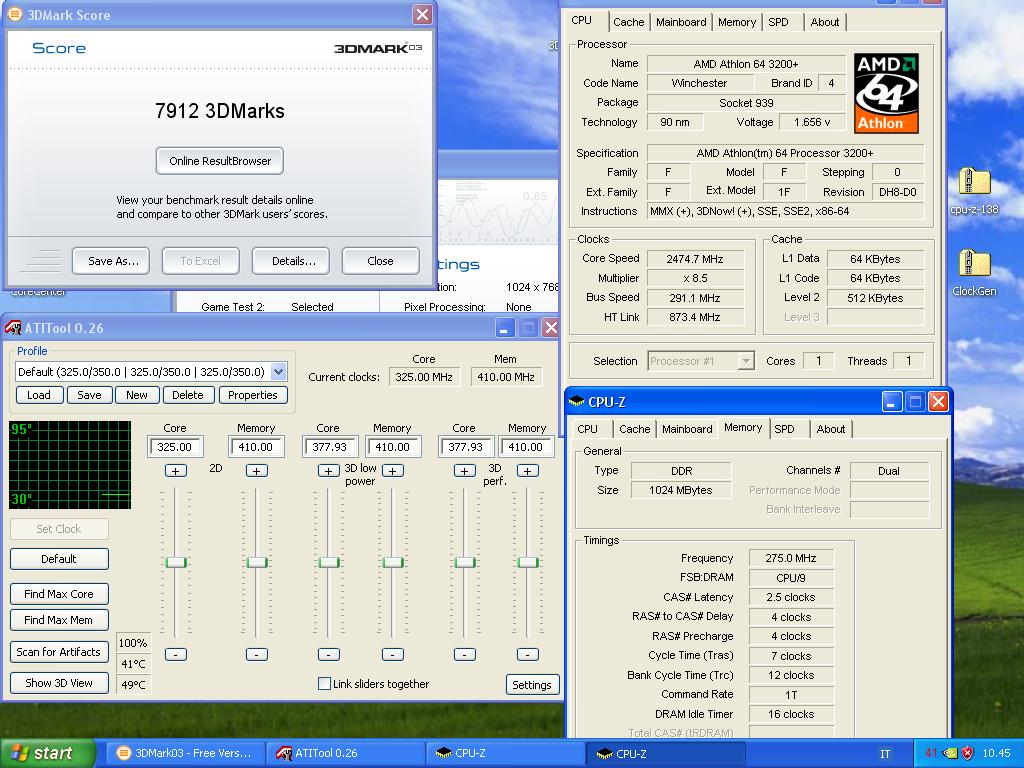This screenshot has width=1024, height=768.
Task: Decrease 3D low power Memory minus button
Action: point(392,654)
